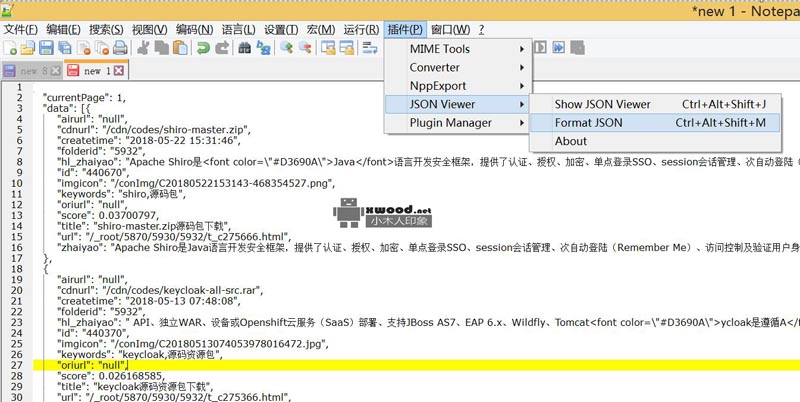Open the ? help menu
This screenshot has height=402, width=800.
(x=481, y=30)
